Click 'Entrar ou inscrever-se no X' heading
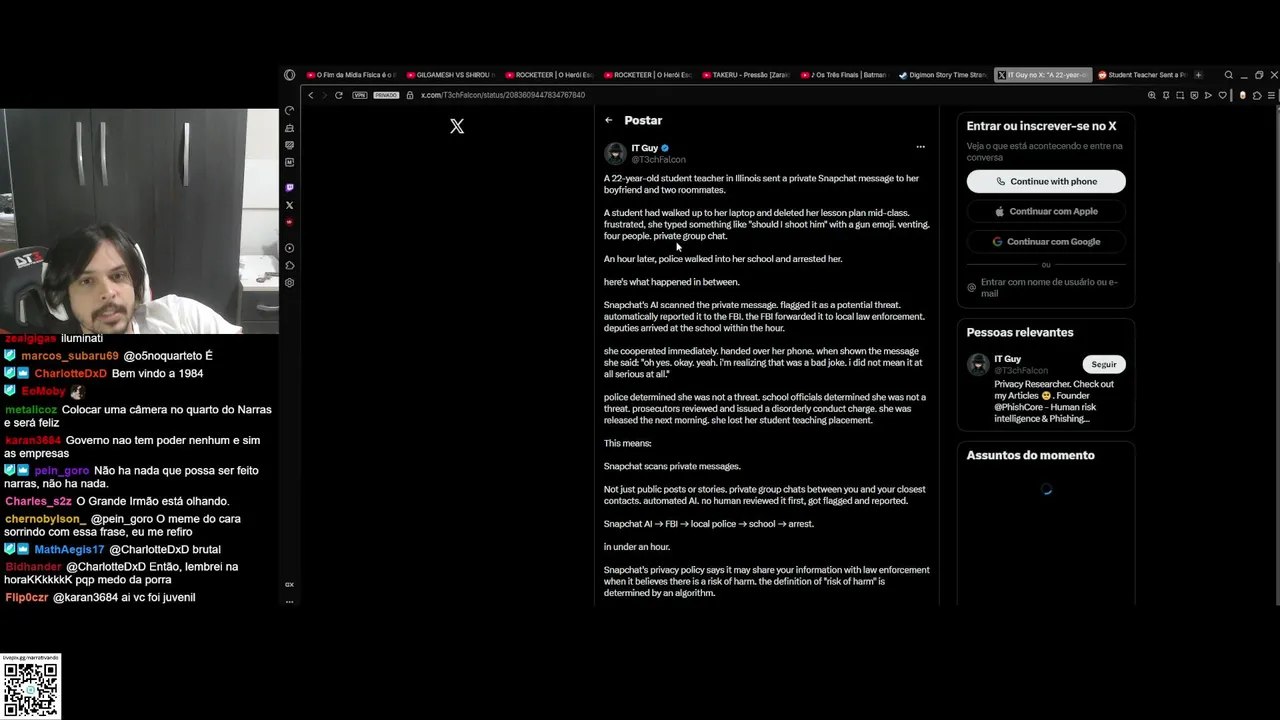 [1042, 126]
